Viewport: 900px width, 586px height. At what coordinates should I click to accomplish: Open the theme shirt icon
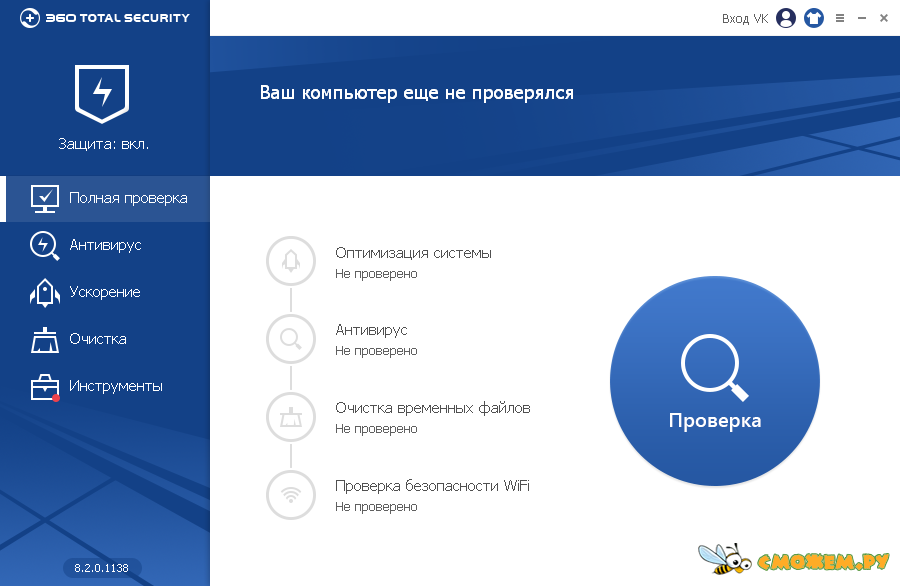[813, 18]
